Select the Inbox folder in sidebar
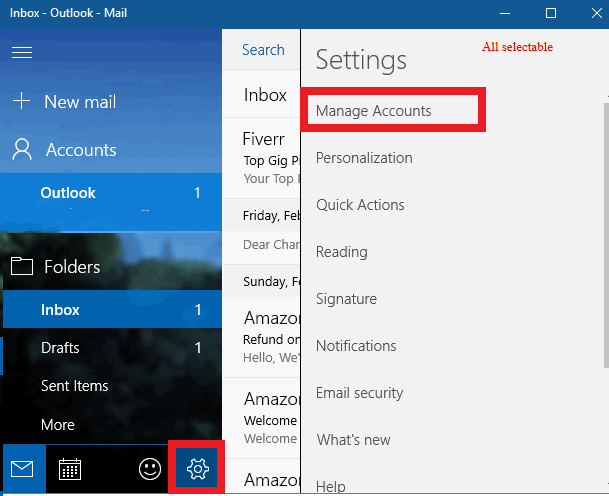Image resolution: width=609 pixels, height=496 pixels. 113,309
